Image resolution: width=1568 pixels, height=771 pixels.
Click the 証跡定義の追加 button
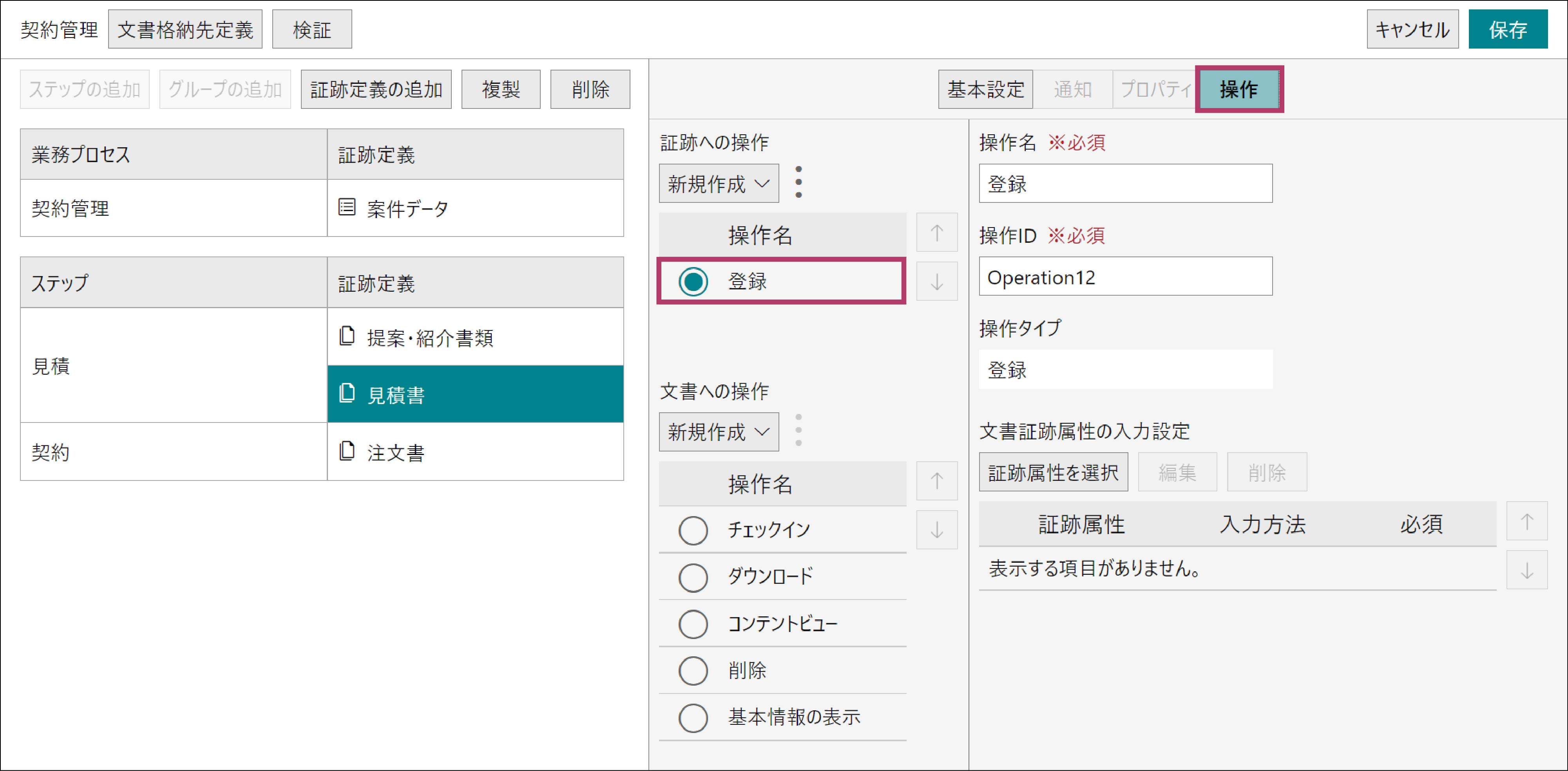point(376,89)
